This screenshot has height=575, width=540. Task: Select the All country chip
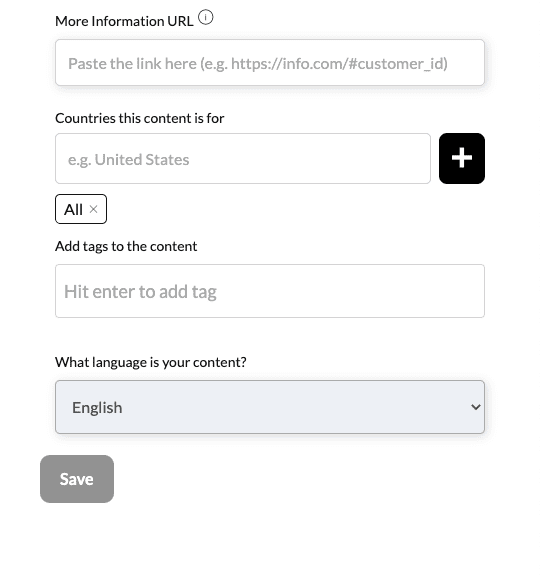pos(81,209)
